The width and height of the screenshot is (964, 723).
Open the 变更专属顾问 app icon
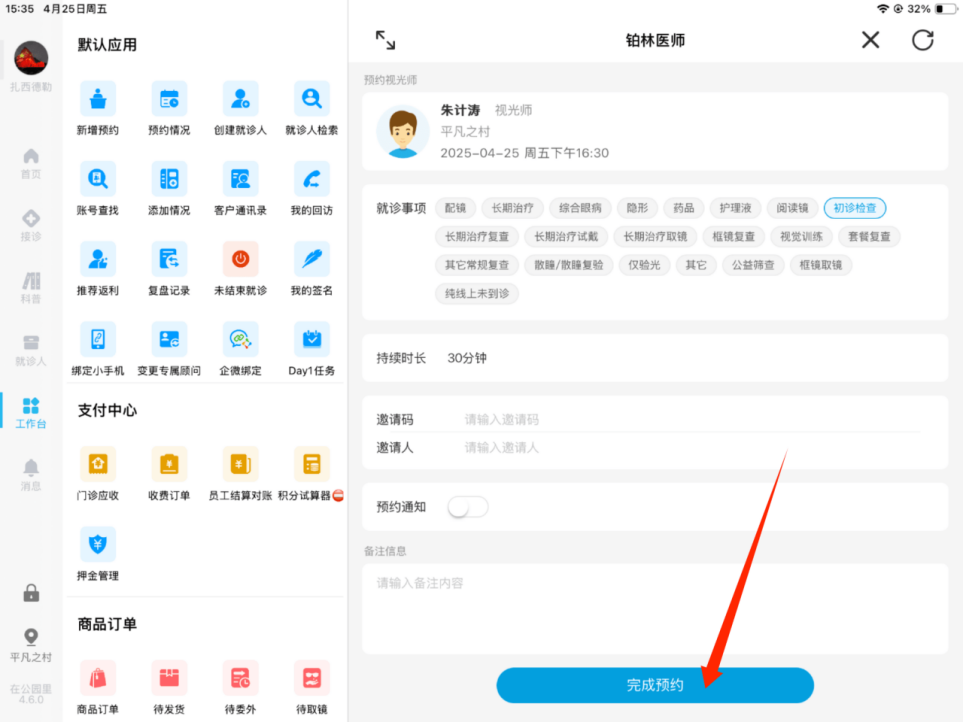(x=169, y=339)
